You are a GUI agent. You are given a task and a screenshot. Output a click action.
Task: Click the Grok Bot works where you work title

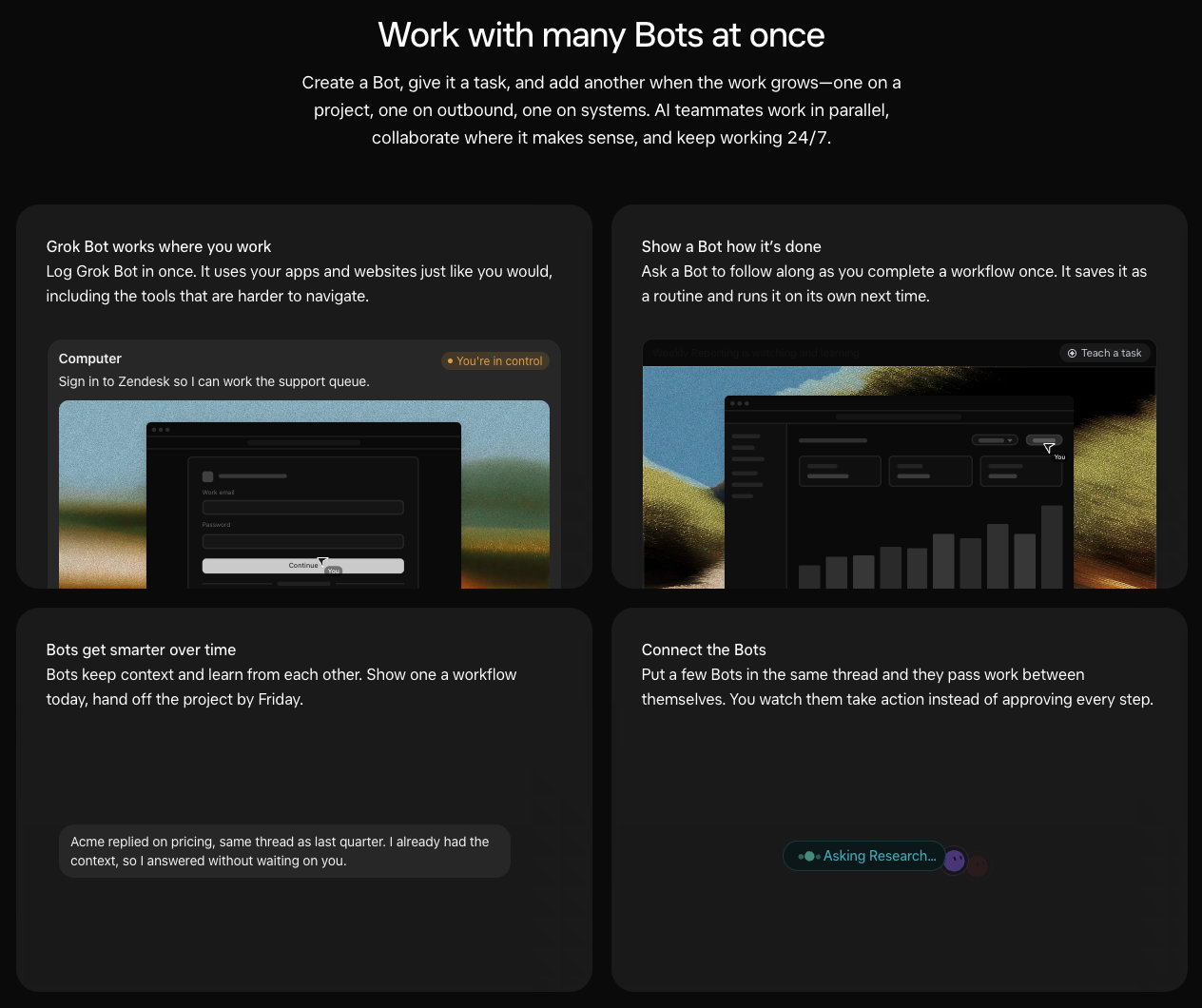(x=159, y=246)
